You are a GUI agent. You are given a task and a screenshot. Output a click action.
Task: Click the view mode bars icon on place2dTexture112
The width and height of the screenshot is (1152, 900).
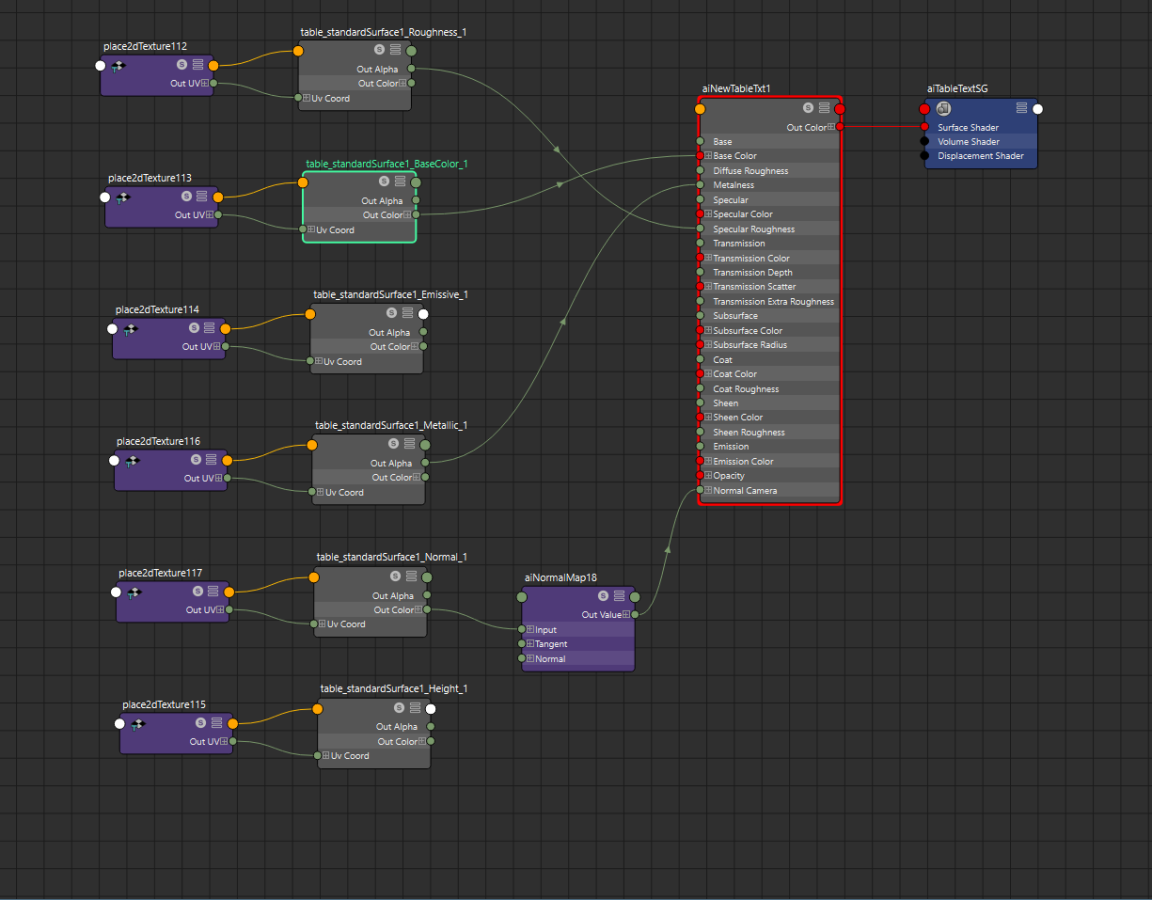click(x=198, y=65)
